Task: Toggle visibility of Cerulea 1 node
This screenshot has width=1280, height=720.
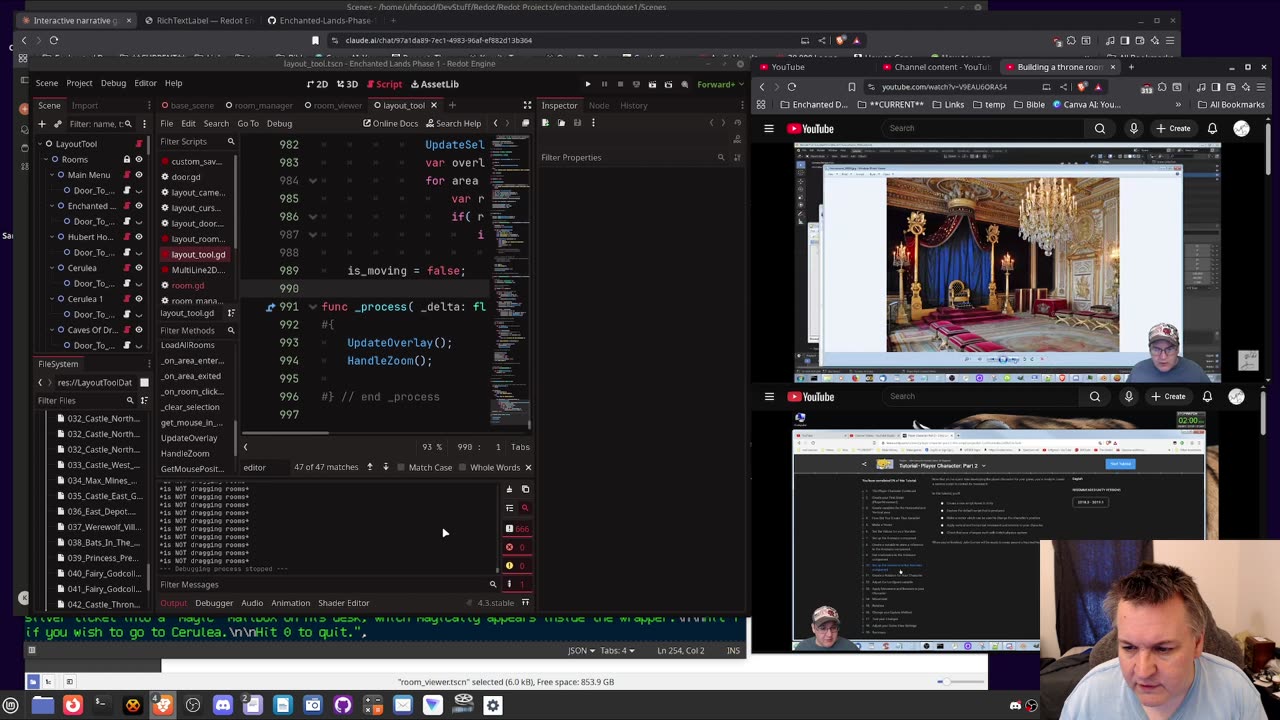Action: (139, 299)
